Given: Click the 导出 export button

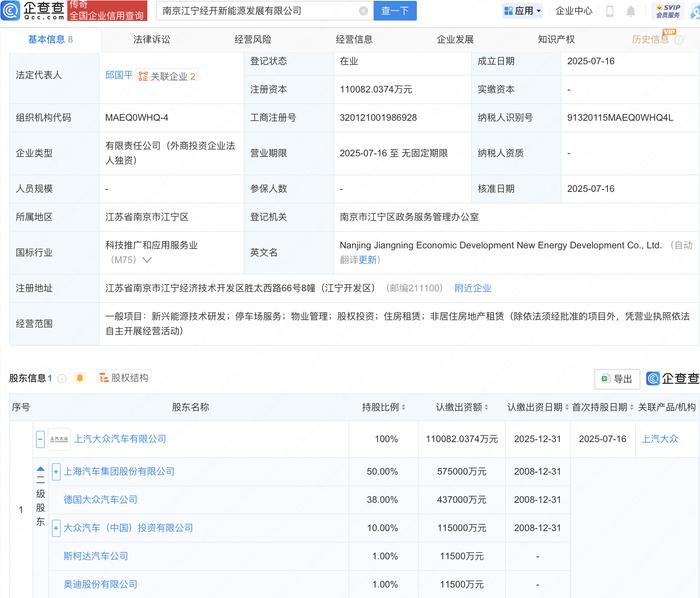Looking at the screenshot, I should pos(617,379).
